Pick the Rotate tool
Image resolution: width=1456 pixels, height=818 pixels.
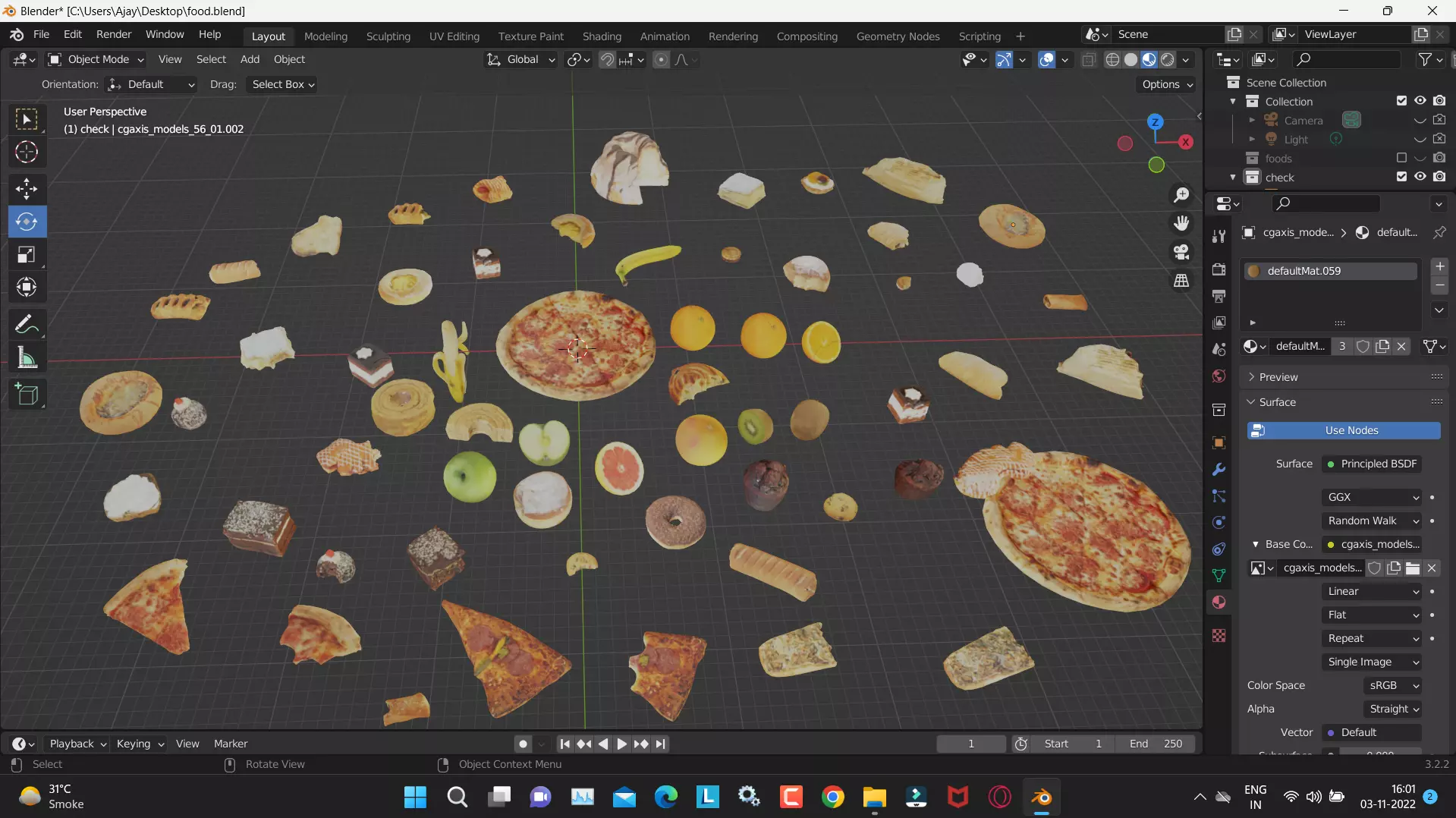(27, 222)
